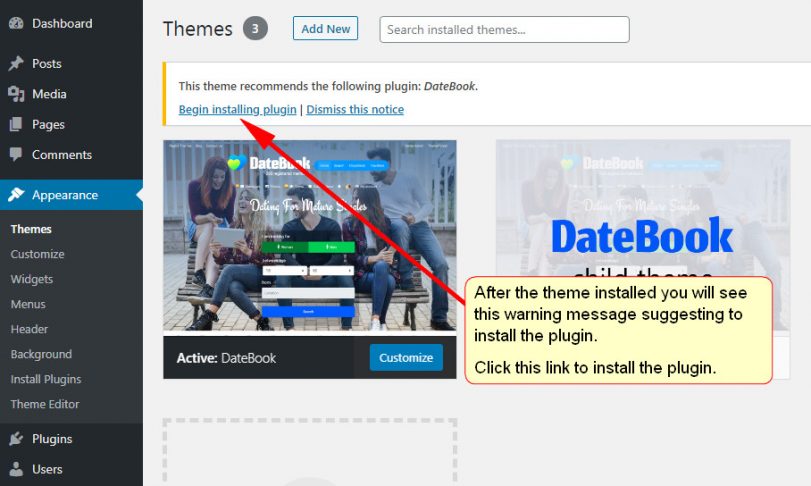The height and width of the screenshot is (486, 811).
Task: Click the Begin installing plugin link
Action: pos(237,110)
